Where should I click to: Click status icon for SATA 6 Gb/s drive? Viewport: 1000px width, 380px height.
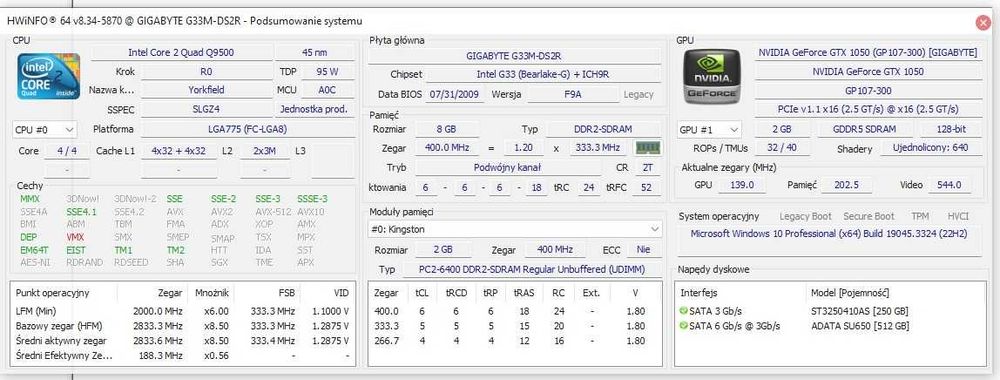coord(684,326)
